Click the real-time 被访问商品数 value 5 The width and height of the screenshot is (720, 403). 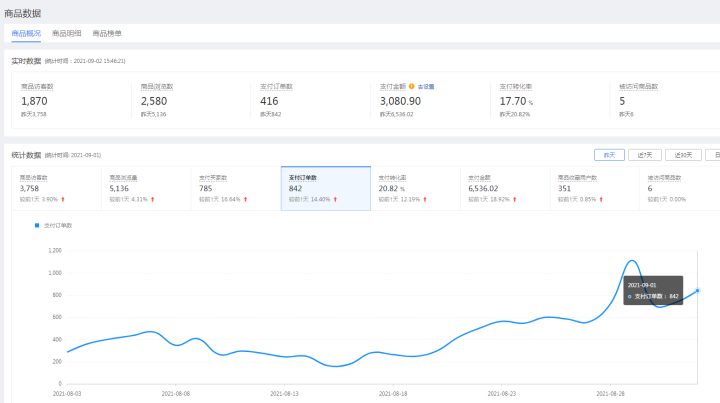pos(622,101)
